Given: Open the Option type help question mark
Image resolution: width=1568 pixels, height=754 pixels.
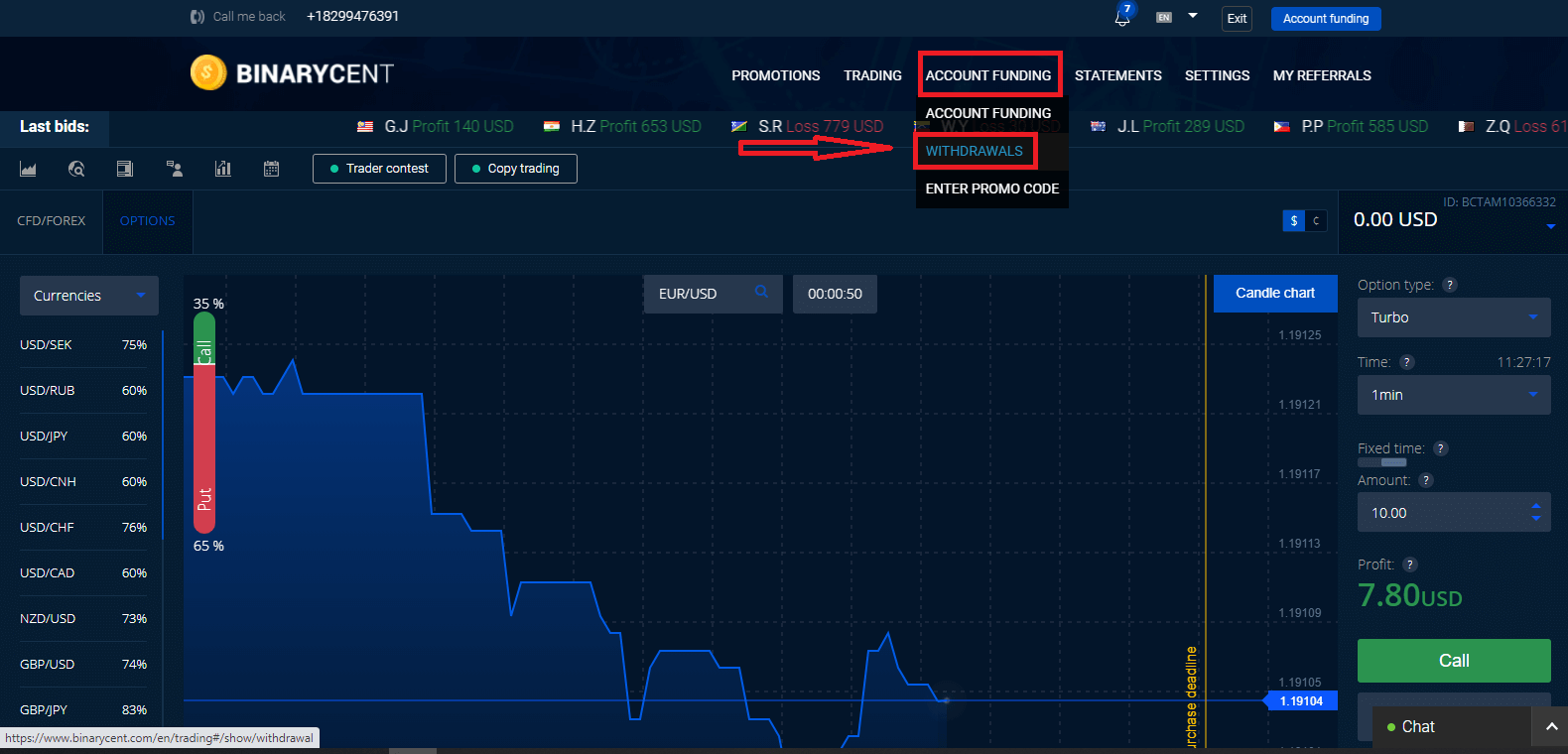Looking at the screenshot, I should tap(1450, 285).
